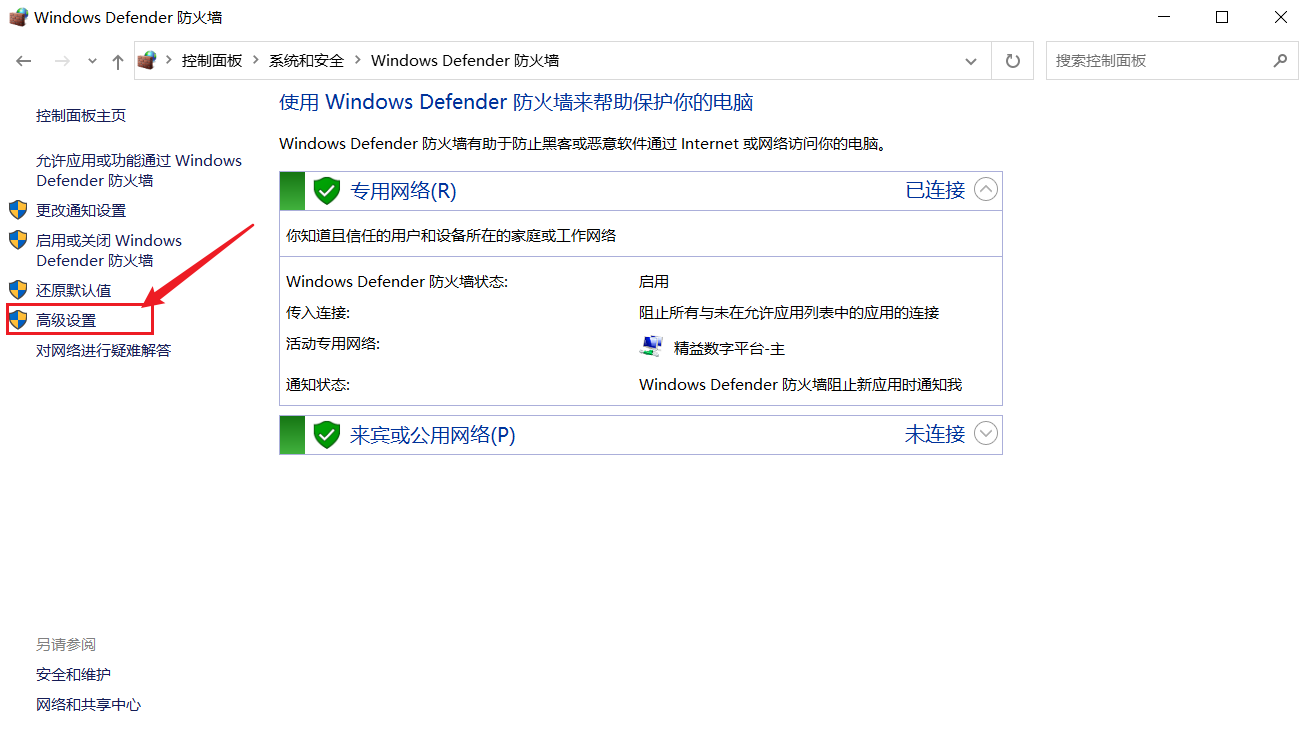
Task: Open 更改通知设置 link
Action: pos(81,211)
